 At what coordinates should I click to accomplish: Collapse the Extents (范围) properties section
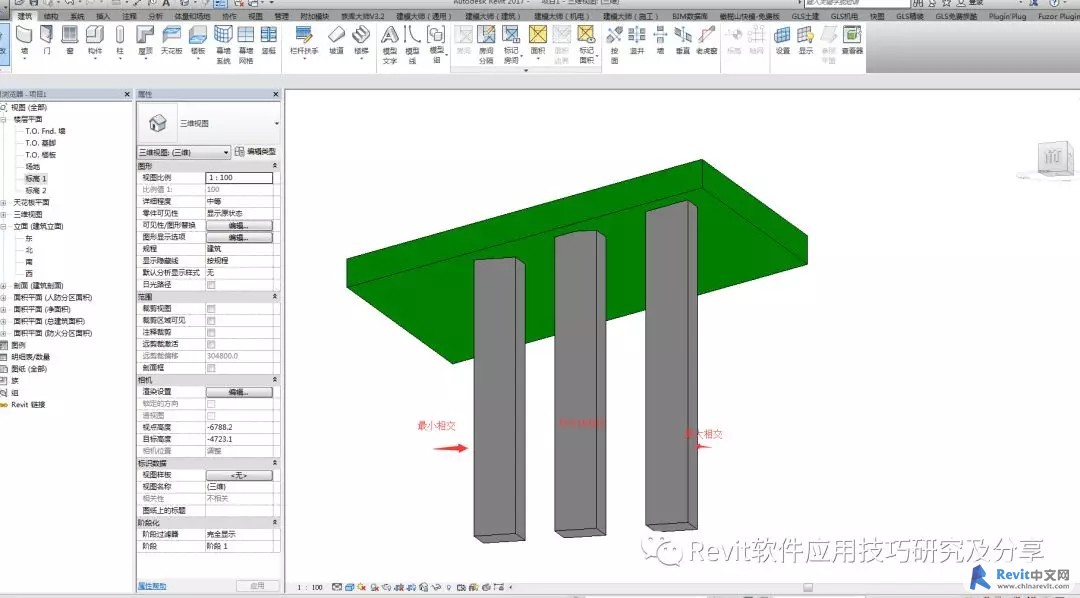[275, 297]
